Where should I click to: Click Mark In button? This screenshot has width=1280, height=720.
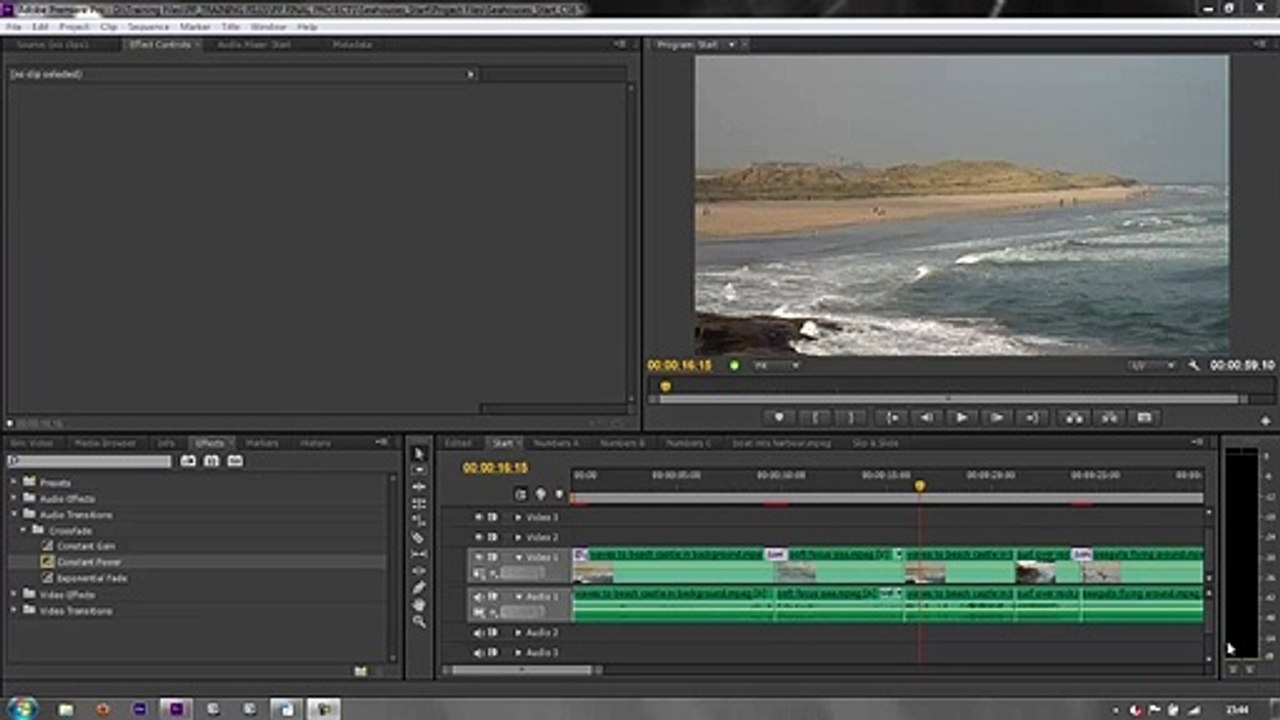coord(816,418)
